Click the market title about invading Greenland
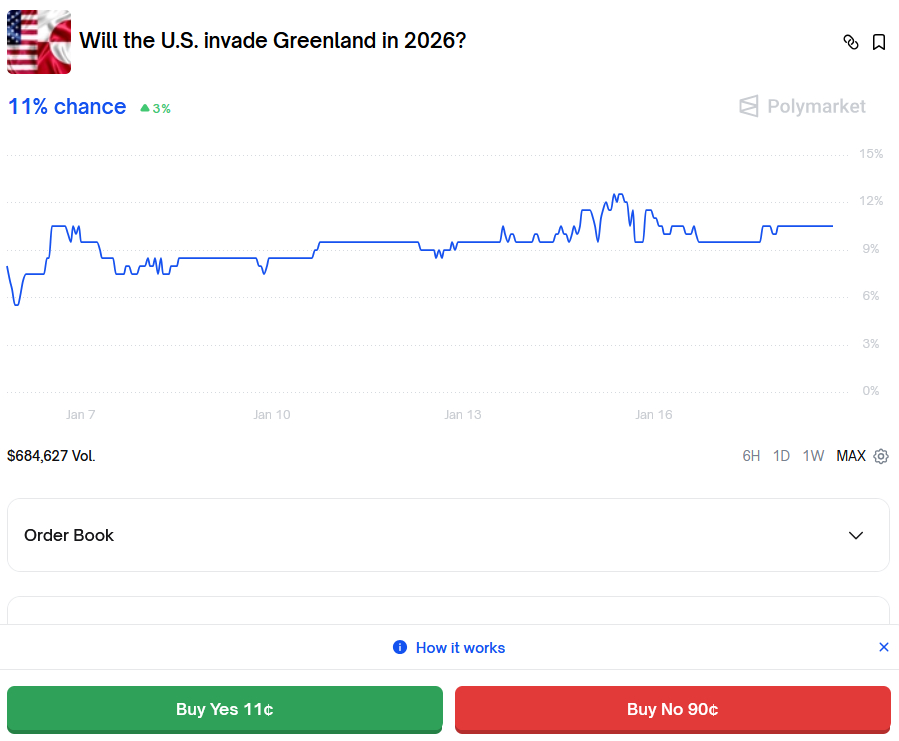The width and height of the screenshot is (899, 741). pos(272,41)
